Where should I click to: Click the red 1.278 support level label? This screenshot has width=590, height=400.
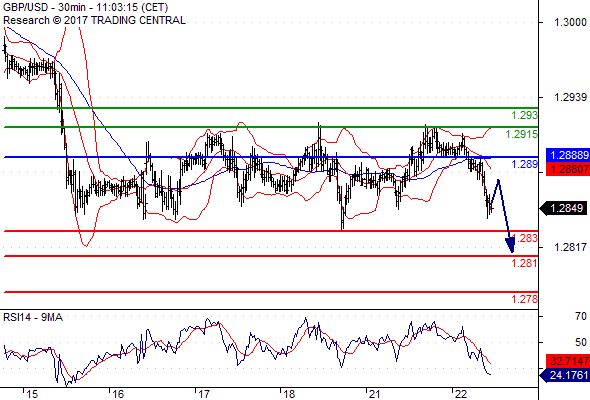click(x=525, y=299)
